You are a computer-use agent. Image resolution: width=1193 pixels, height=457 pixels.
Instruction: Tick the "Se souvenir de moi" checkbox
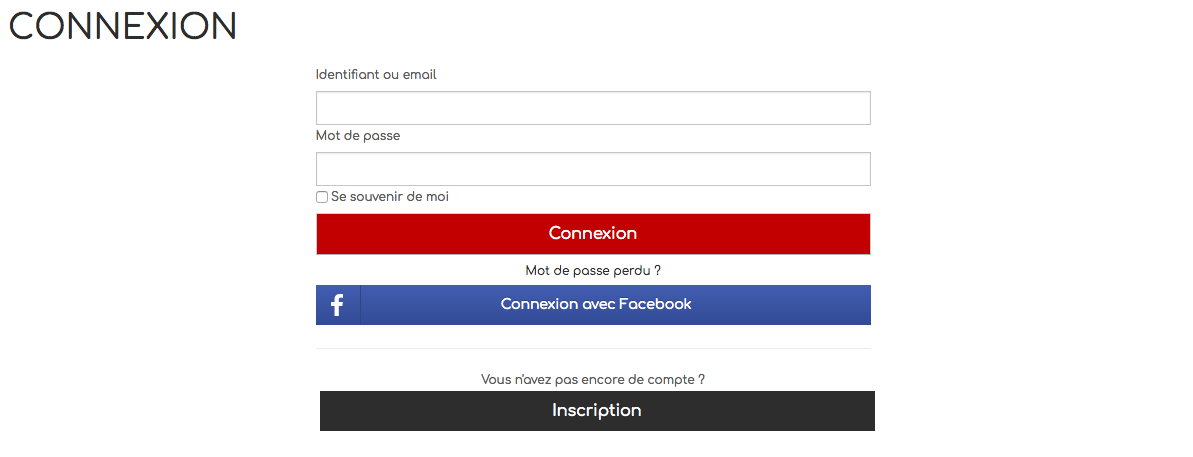[x=322, y=197]
